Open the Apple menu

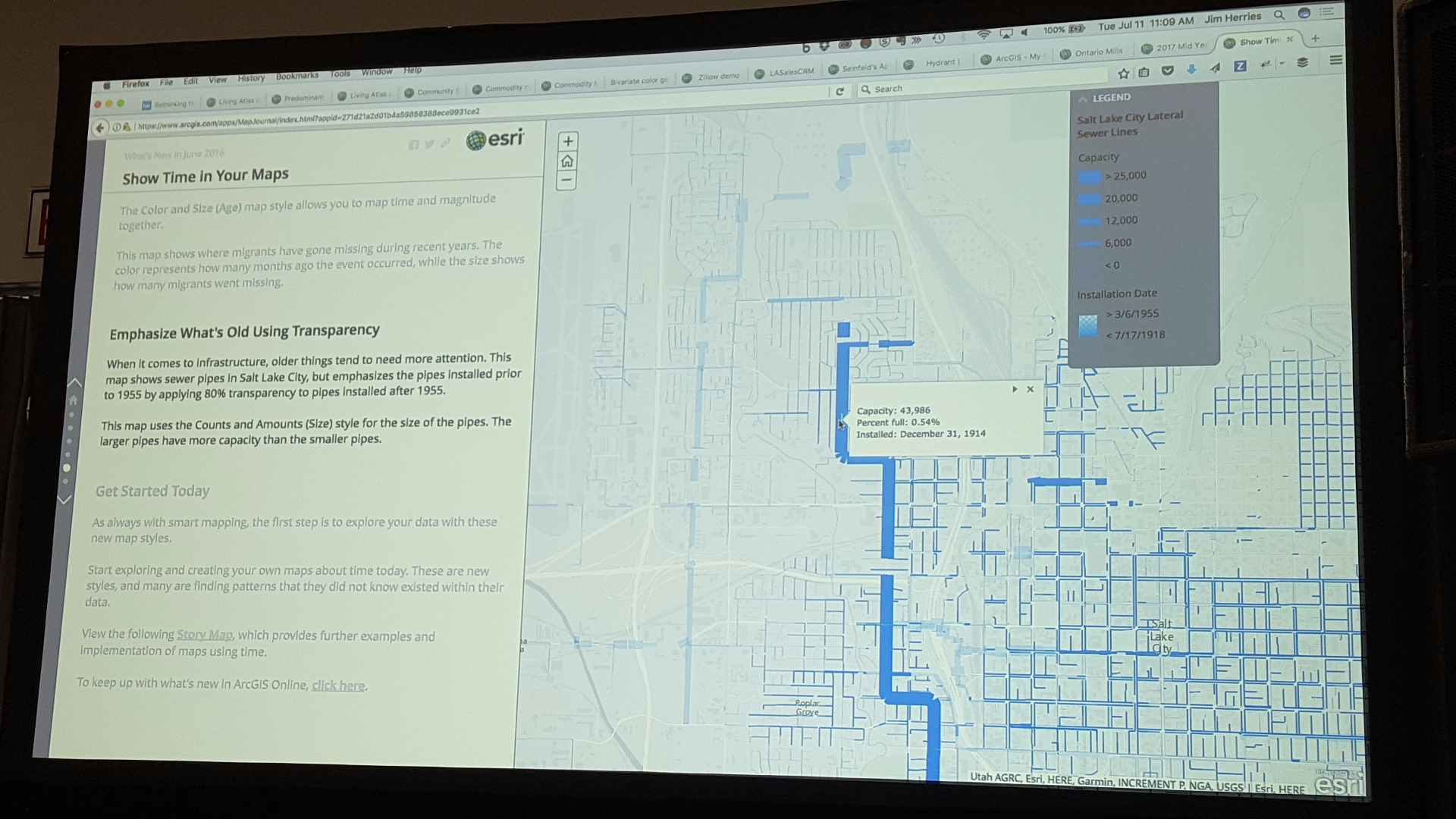tap(107, 86)
